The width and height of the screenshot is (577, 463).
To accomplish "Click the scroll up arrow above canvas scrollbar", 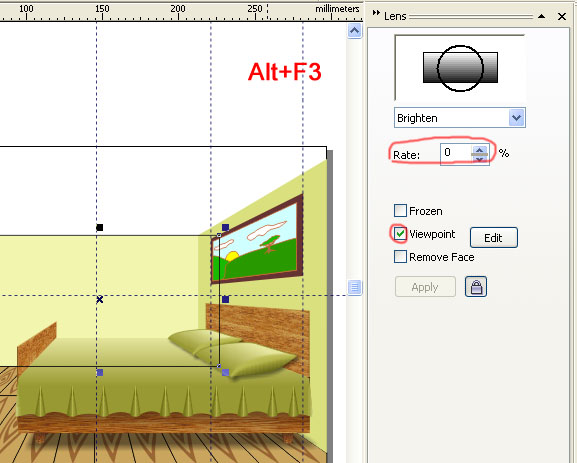I will [x=354, y=31].
